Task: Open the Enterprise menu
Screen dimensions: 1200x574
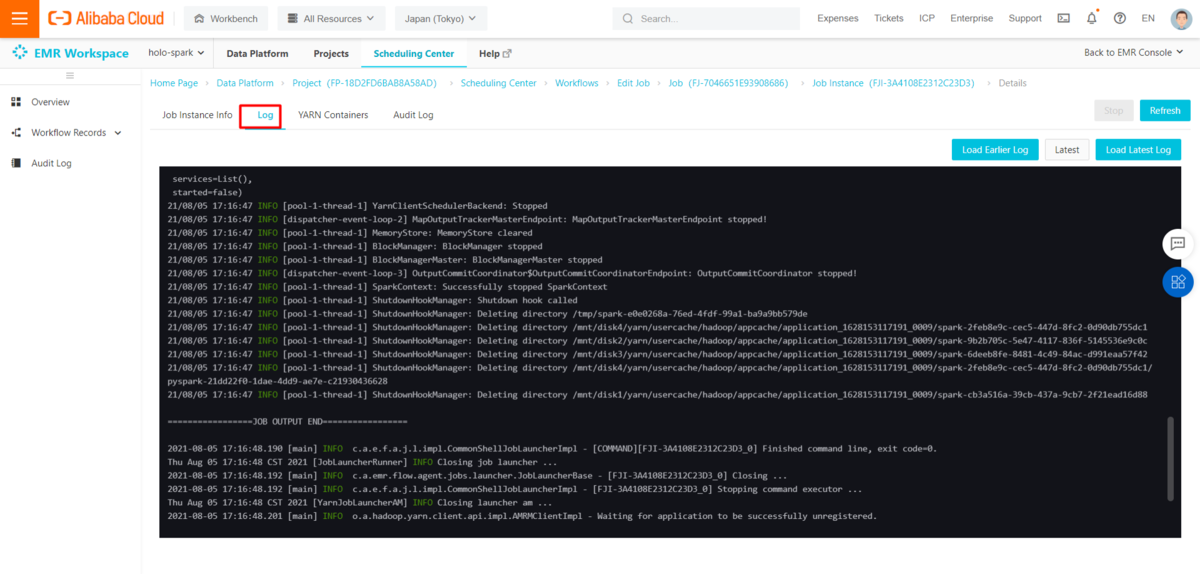Action: pos(971,18)
